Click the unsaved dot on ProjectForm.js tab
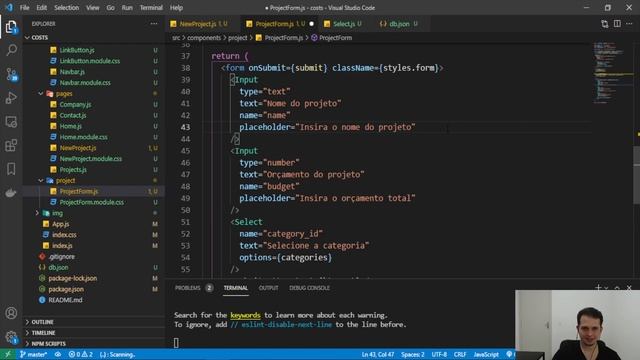 311,24
